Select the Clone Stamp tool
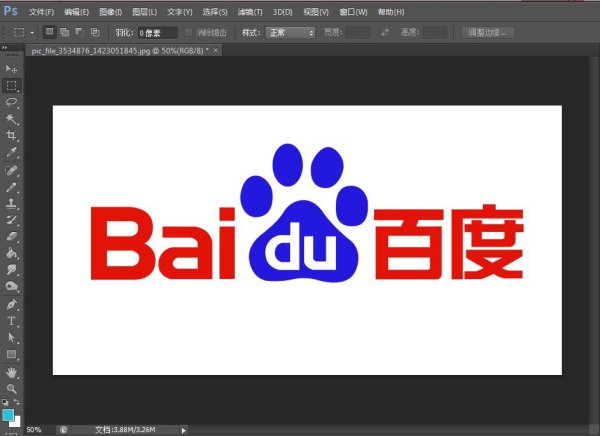Image resolution: width=600 pixels, height=436 pixels. pos(11,203)
